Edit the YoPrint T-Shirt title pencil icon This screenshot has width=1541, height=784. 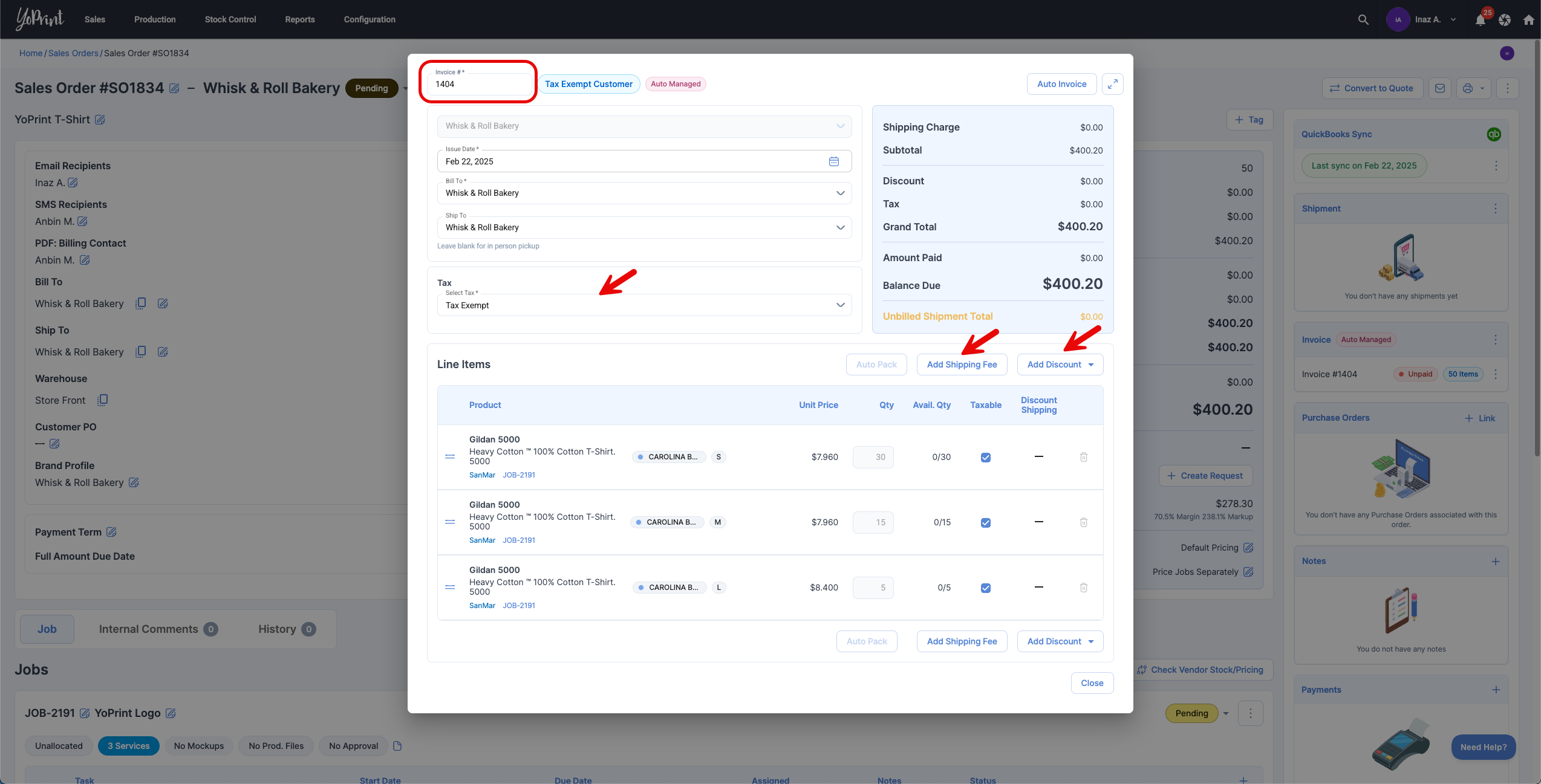[x=100, y=120]
